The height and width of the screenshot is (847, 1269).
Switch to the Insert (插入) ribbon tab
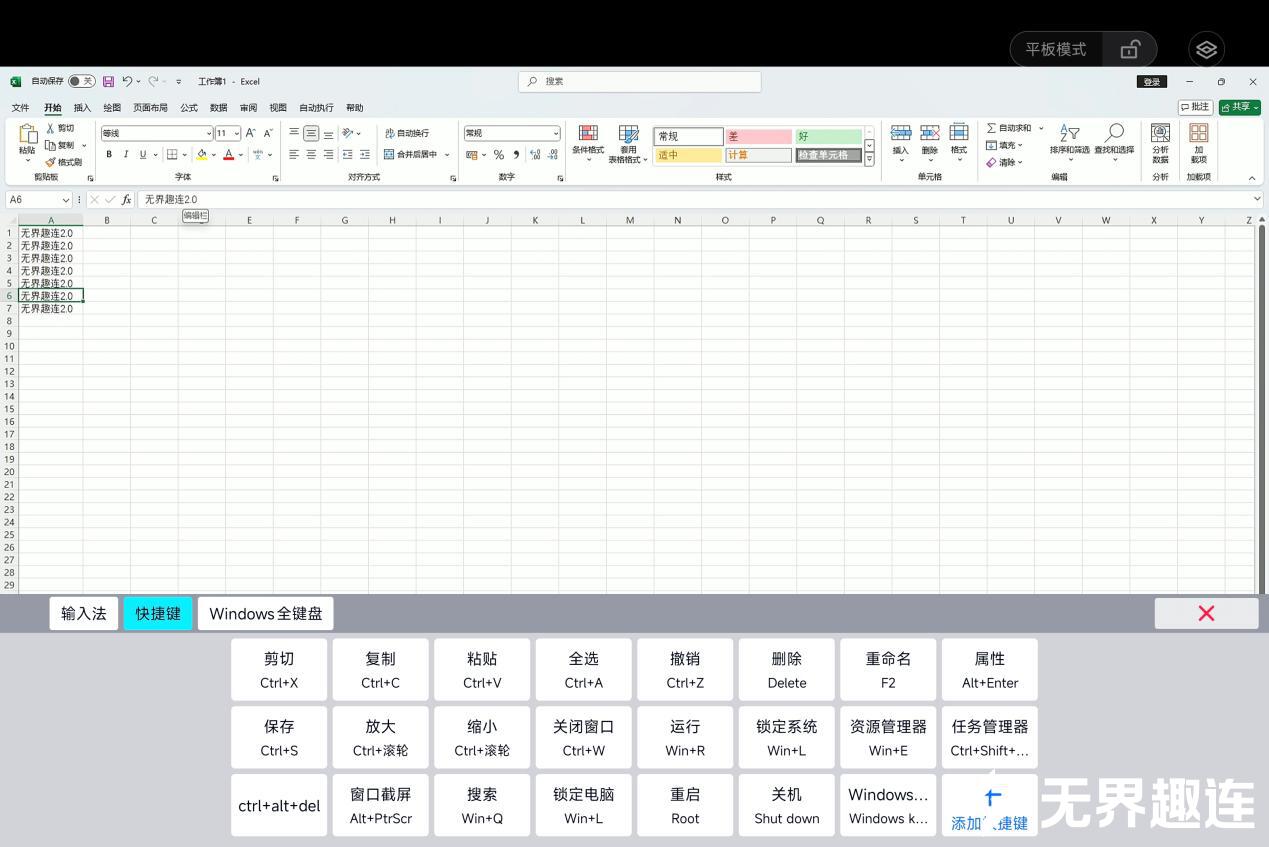(82, 108)
